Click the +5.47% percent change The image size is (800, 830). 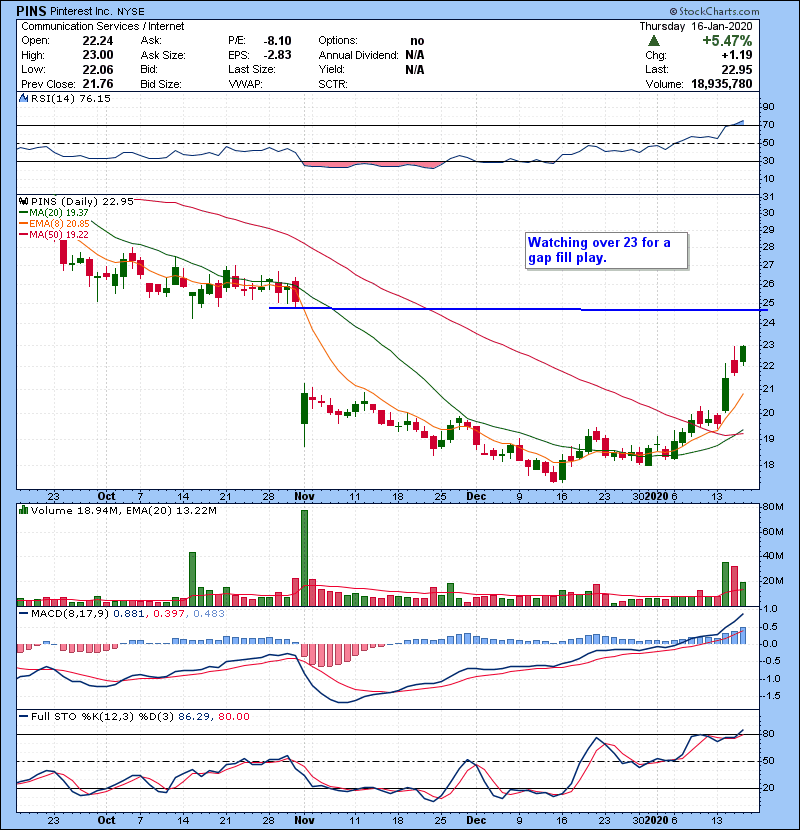coord(727,41)
